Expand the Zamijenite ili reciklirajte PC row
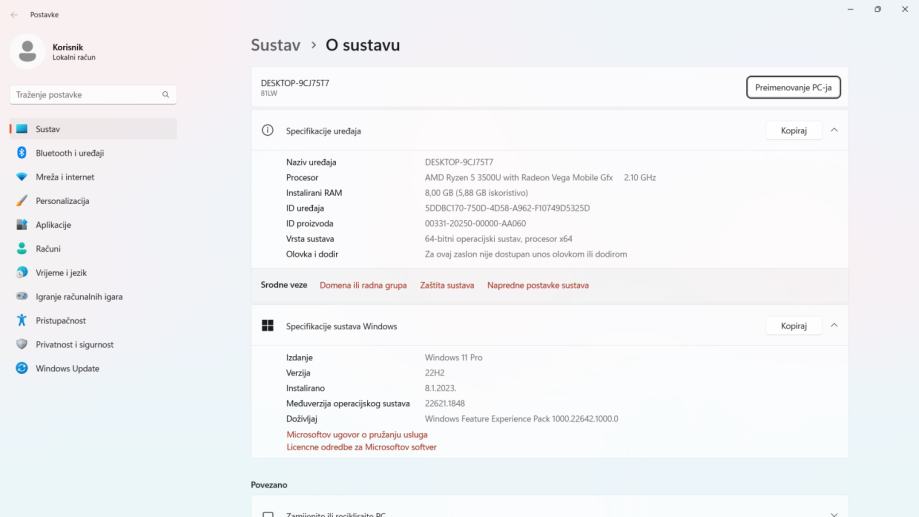 pos(834,514)
